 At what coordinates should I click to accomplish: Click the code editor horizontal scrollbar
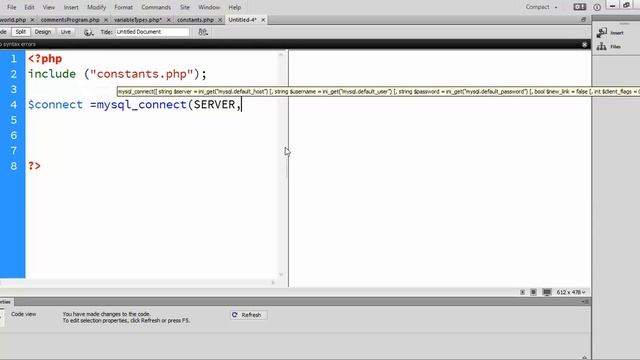(x=137, y=282)
